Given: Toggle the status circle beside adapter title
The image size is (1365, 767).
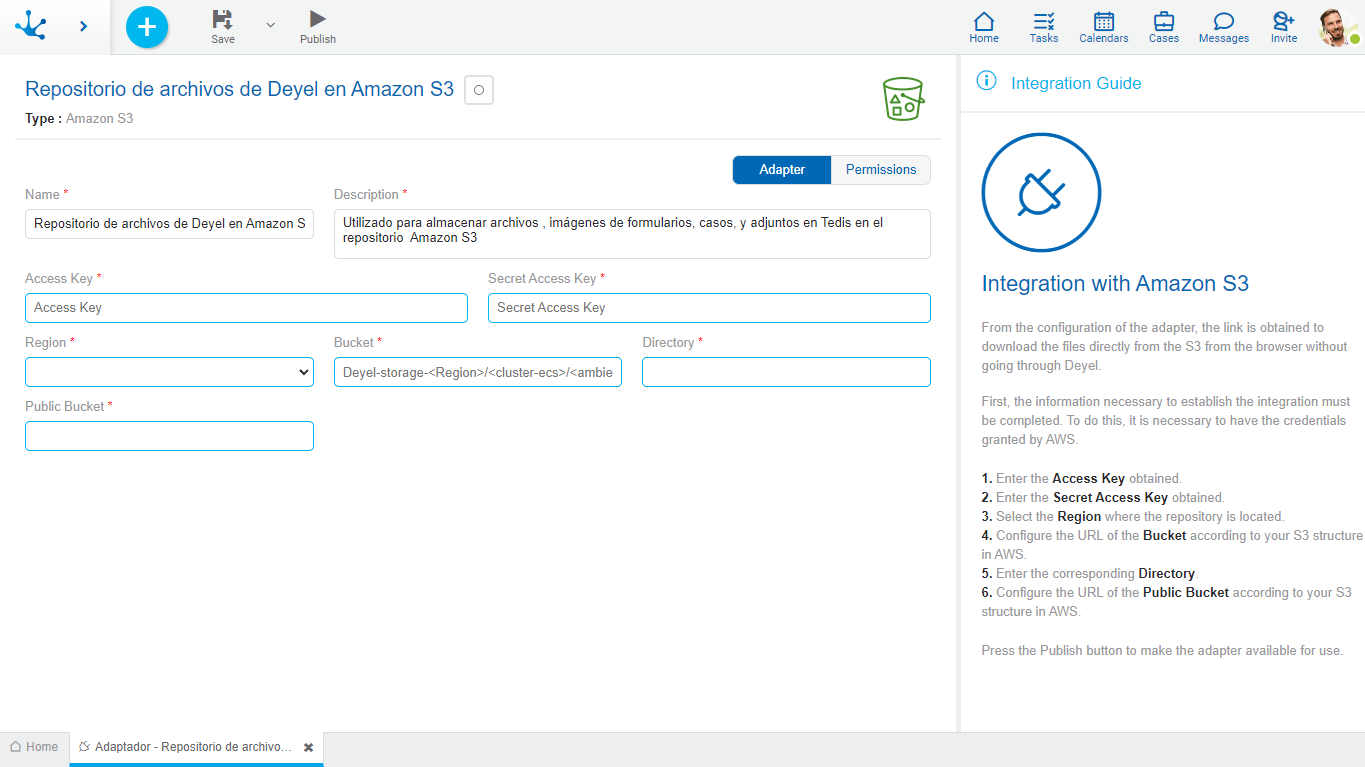Looking at the screenshot, I should (479, 90).
